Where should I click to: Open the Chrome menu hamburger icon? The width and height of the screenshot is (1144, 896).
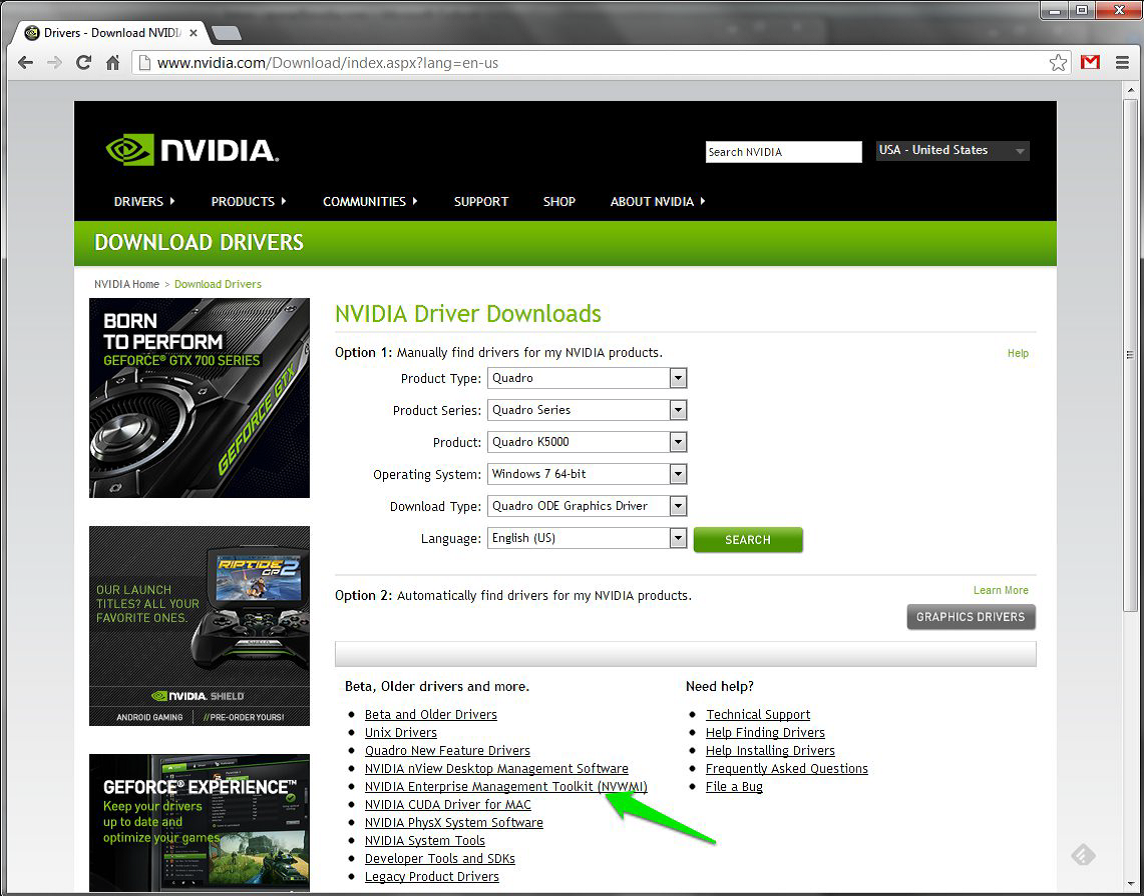pyautogui.click(x=1123, y=63)
